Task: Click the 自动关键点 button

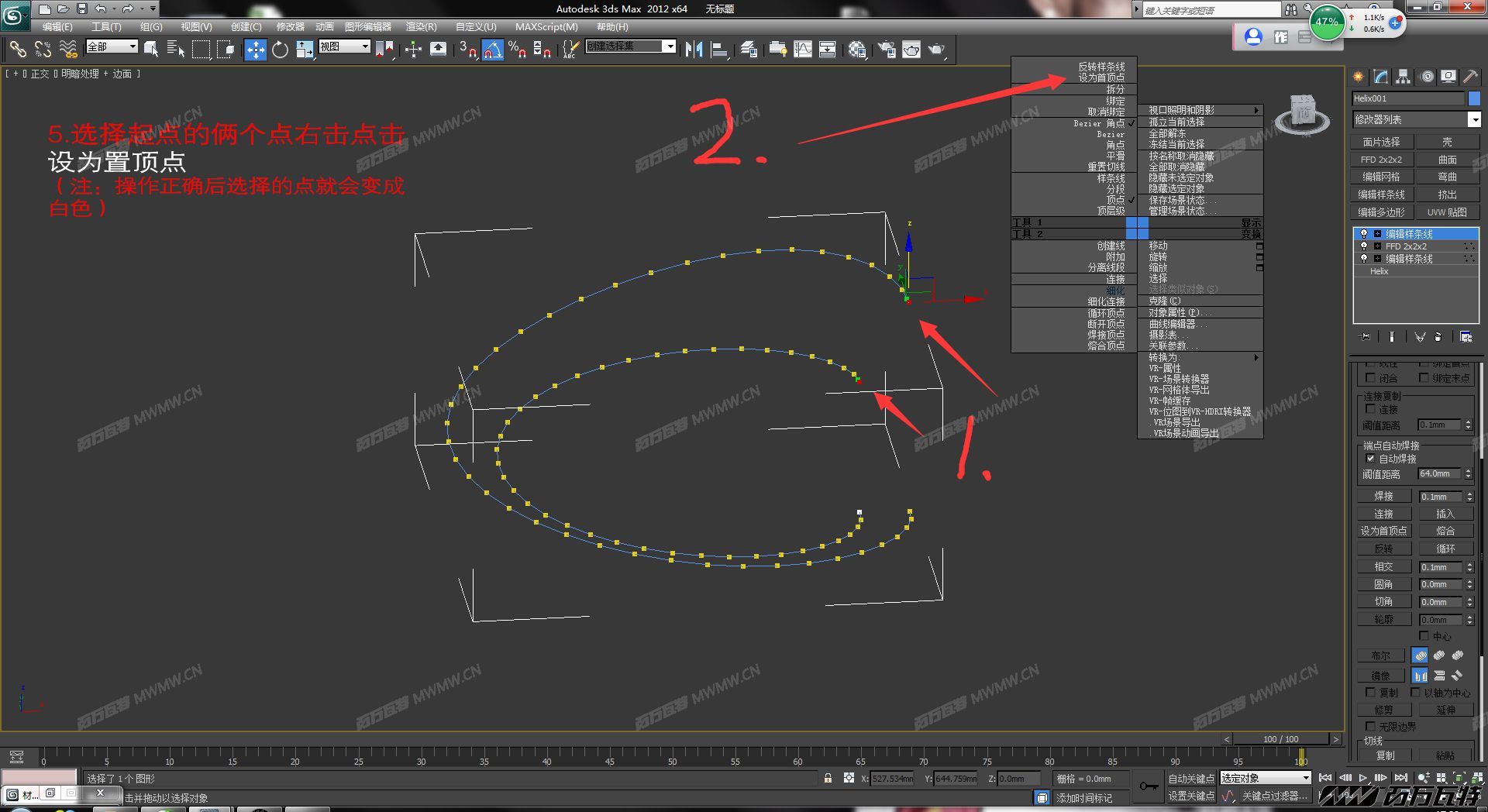Action: (1191, 779)
